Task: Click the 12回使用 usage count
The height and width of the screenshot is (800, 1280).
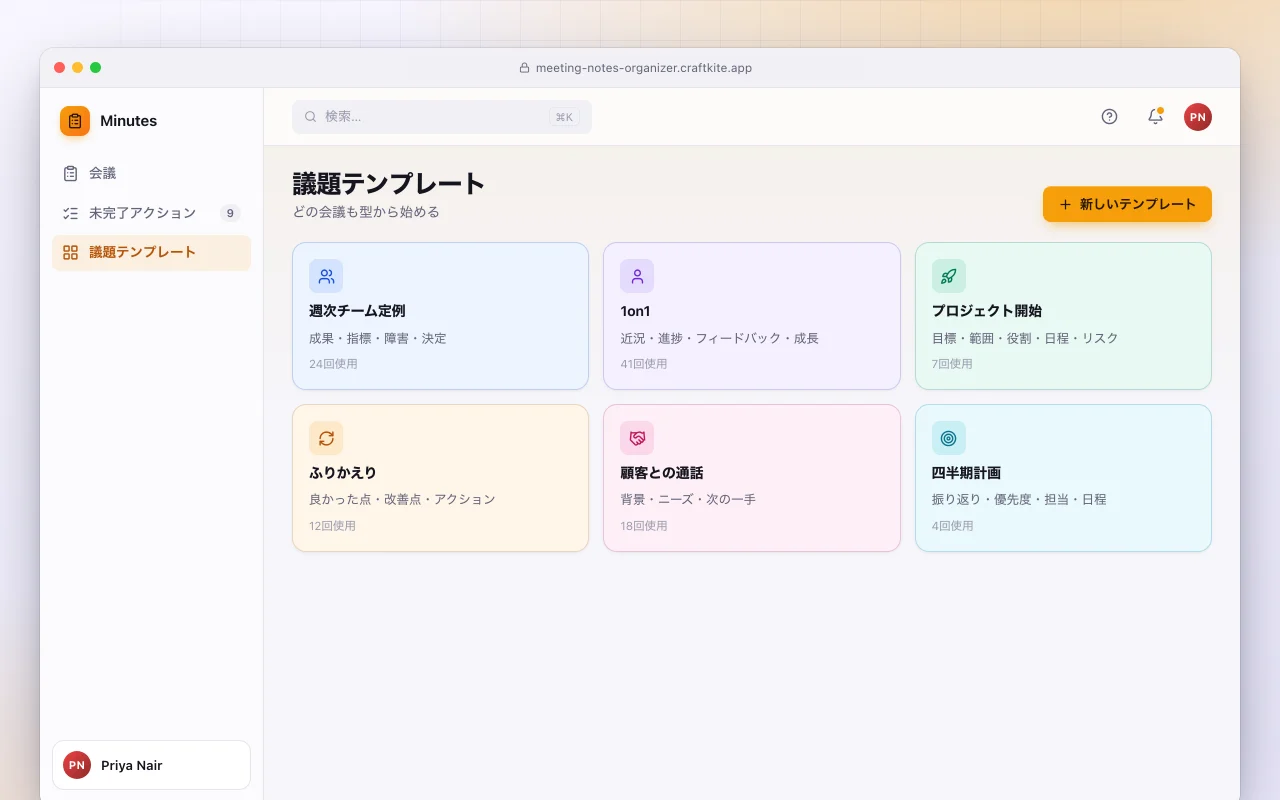Action: [332, 526]
